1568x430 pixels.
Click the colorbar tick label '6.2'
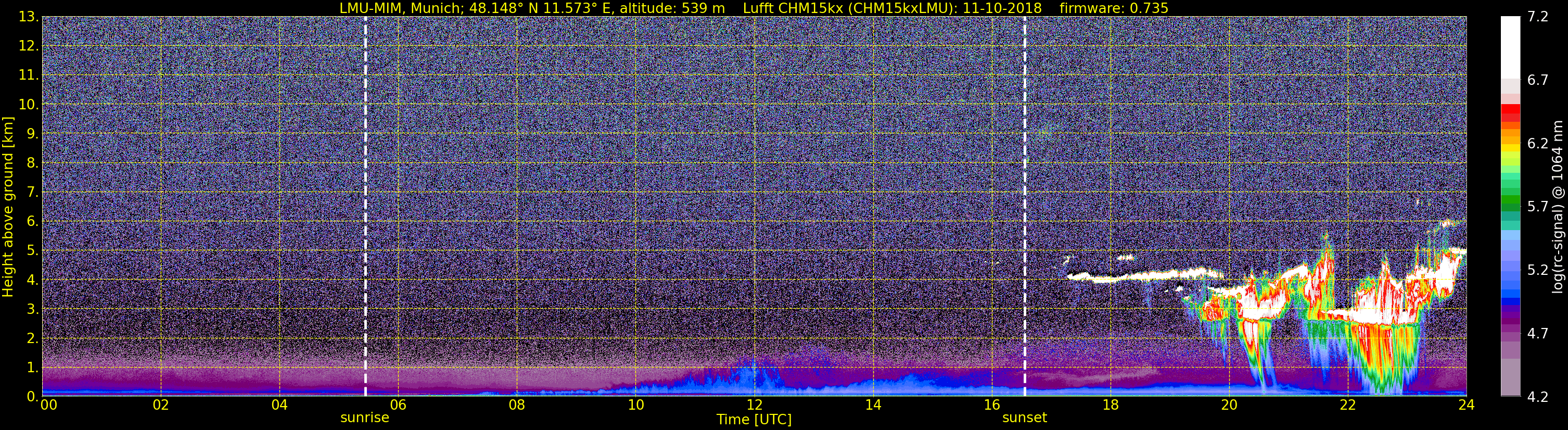click(x=1538, y=144)
